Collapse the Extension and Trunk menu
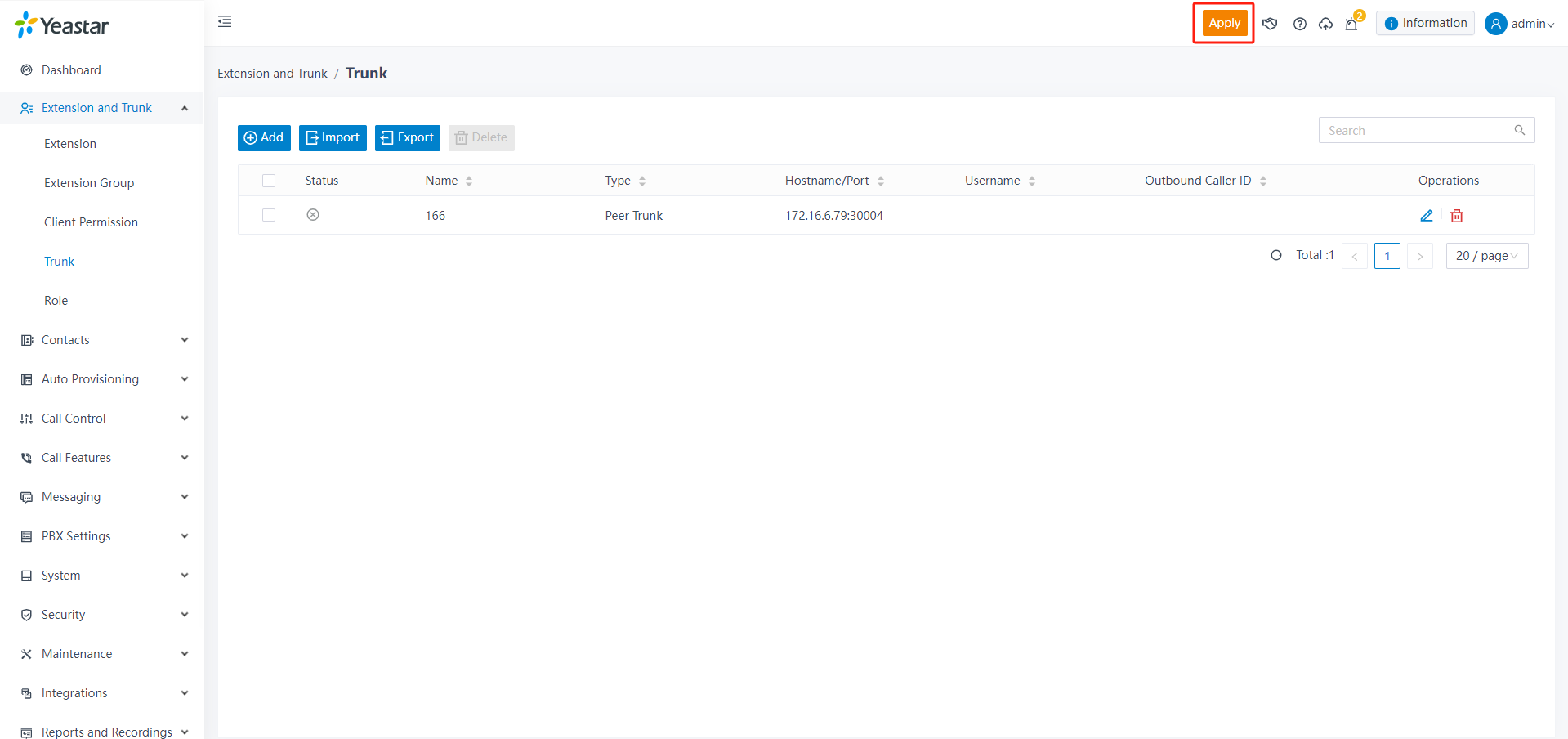The image size is (1568, 739). (x=102, y=108)
